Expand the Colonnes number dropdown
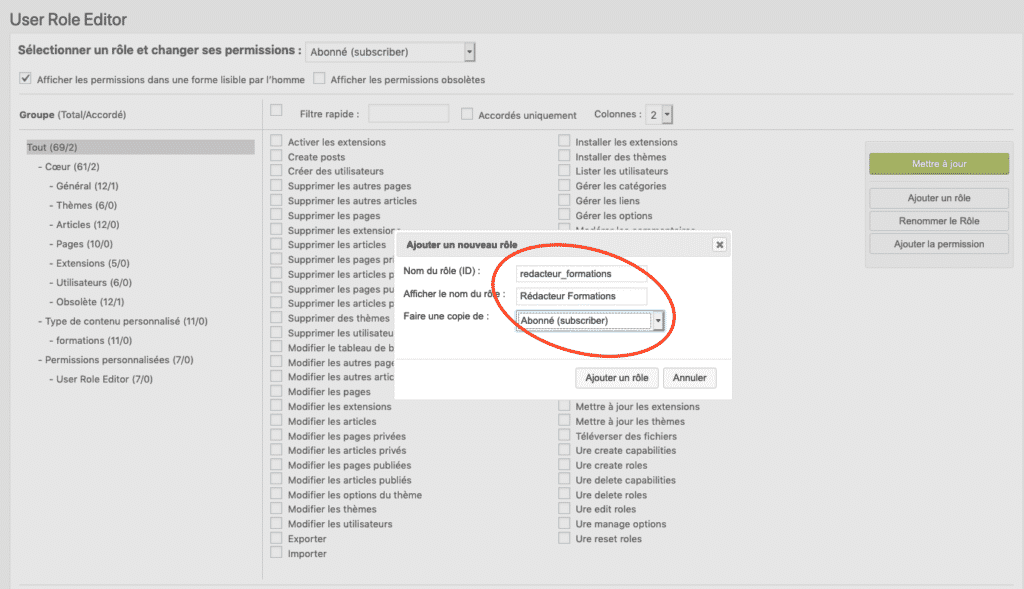This screenshot has height=589, width=1024. pos(666,114)
